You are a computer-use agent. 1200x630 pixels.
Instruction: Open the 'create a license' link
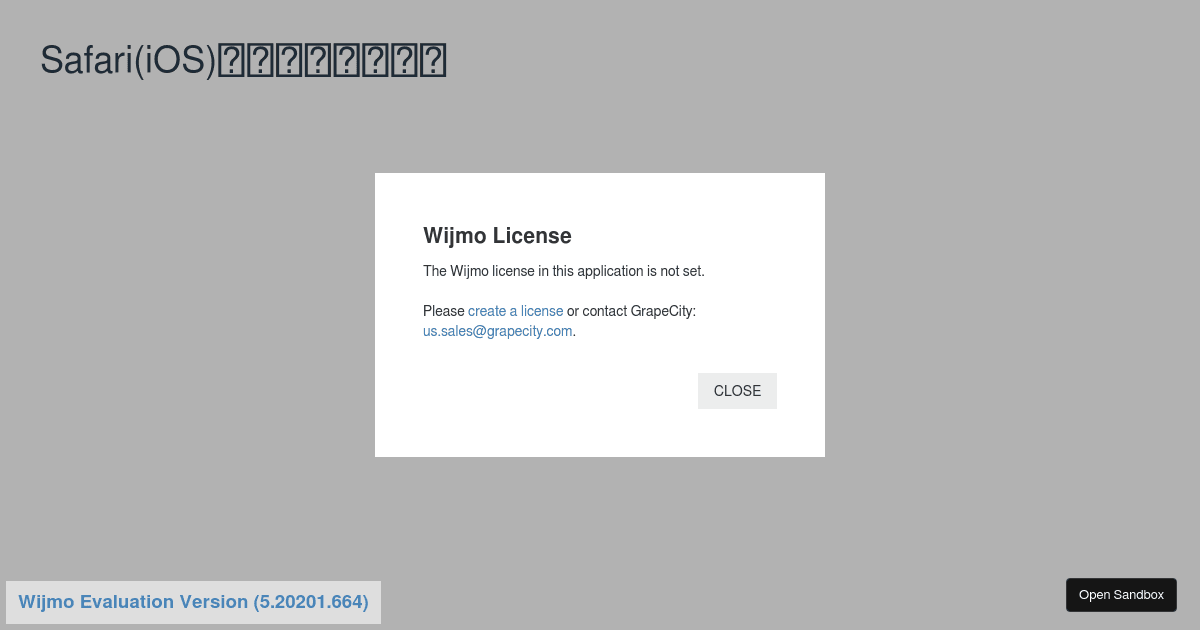point(515,311)
